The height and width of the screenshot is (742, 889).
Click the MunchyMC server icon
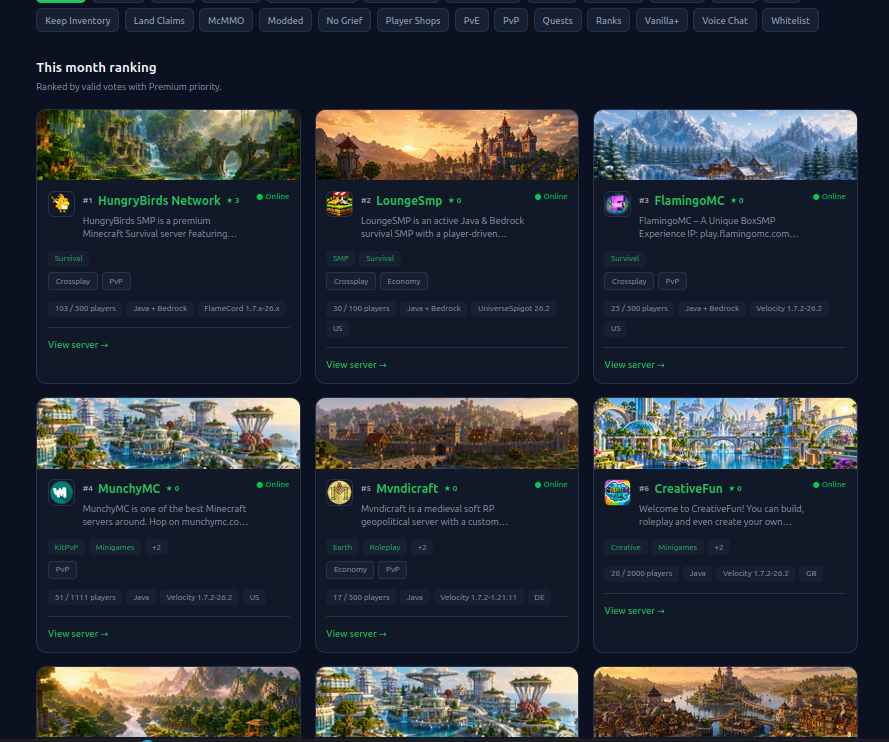(x=61, y=492)
